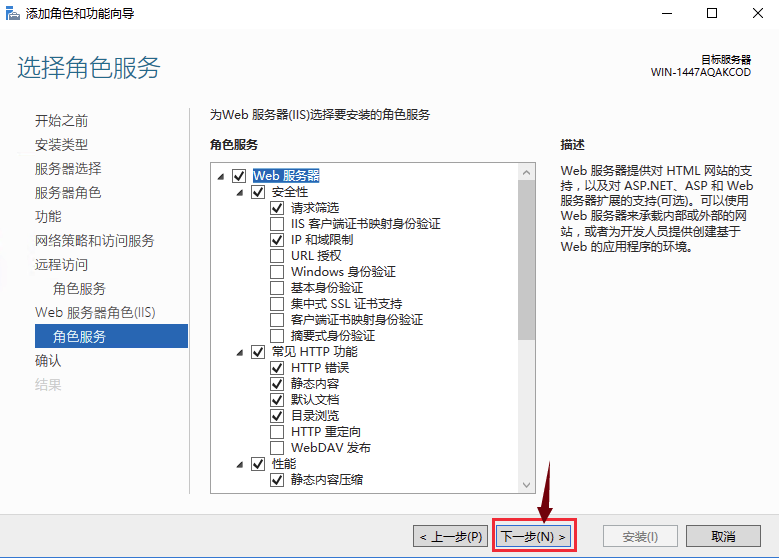The image size is (779, 558).
Task: Click the scroll-up arrow of the role services list
Action: (x=526, y=172)
